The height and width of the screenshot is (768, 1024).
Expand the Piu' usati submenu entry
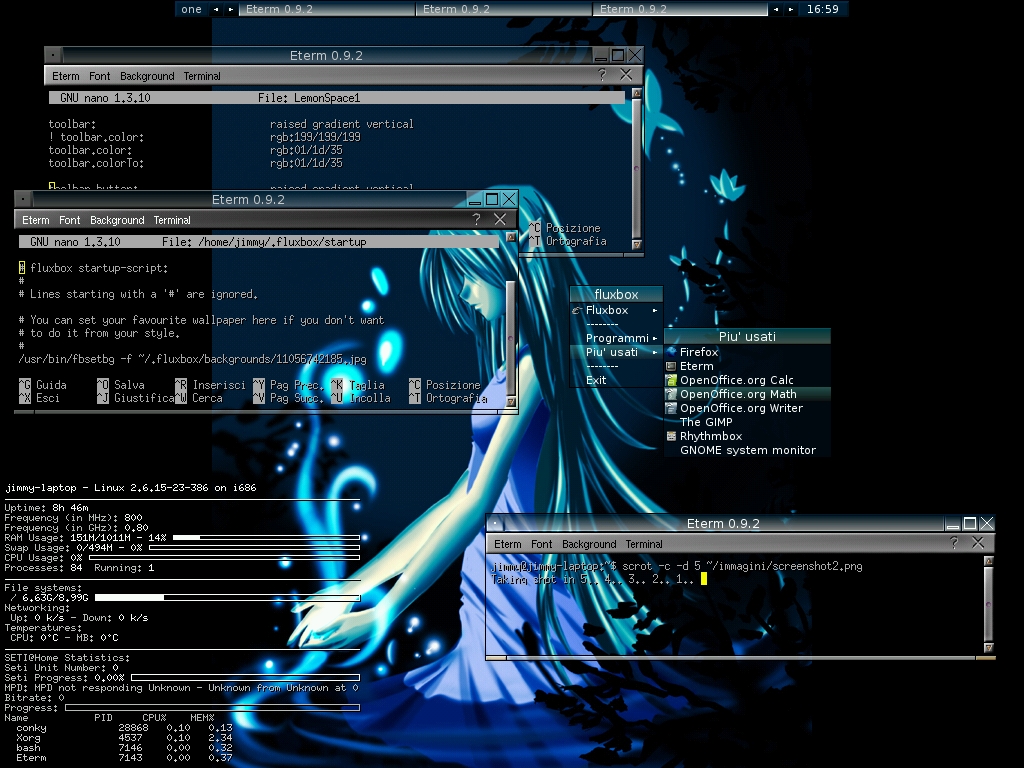[616, 353]
